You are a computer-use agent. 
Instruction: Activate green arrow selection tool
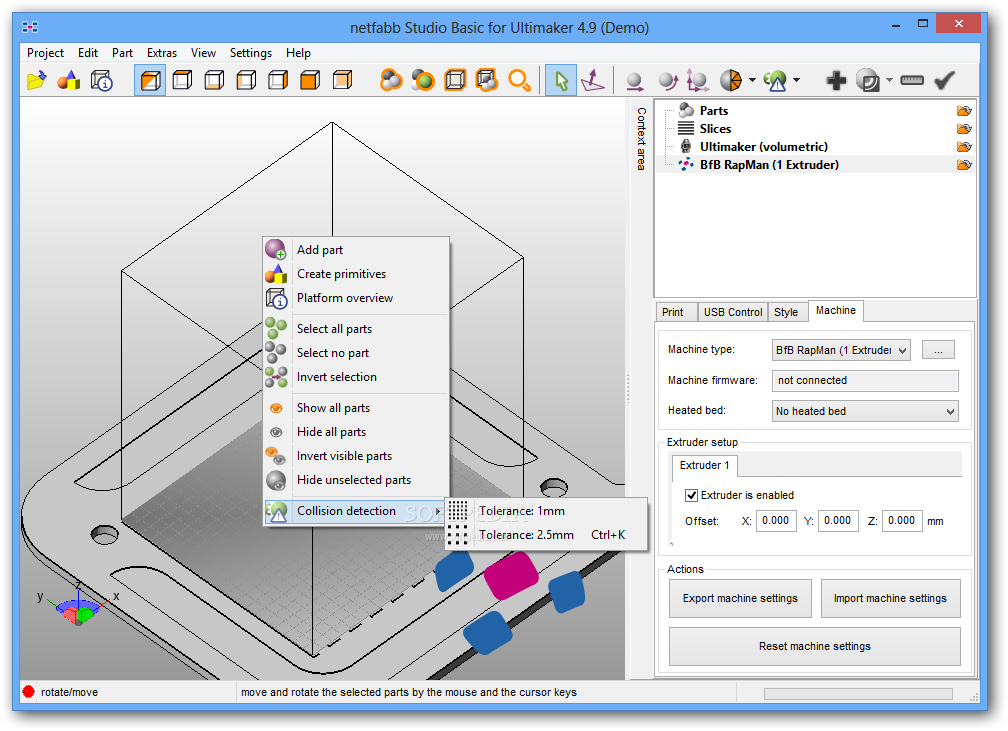click(561, 80)
